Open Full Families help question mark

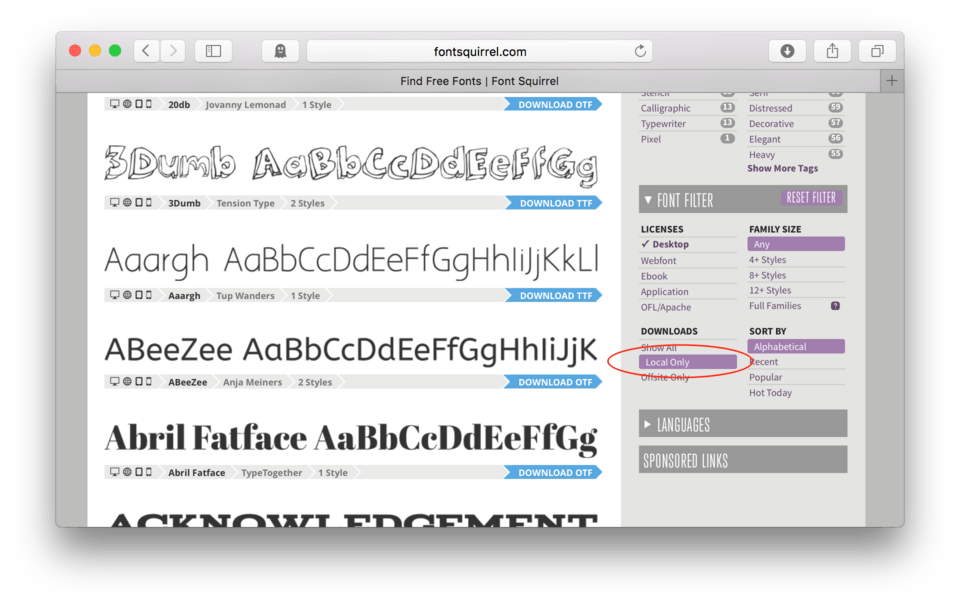click(x=835, y=306)
